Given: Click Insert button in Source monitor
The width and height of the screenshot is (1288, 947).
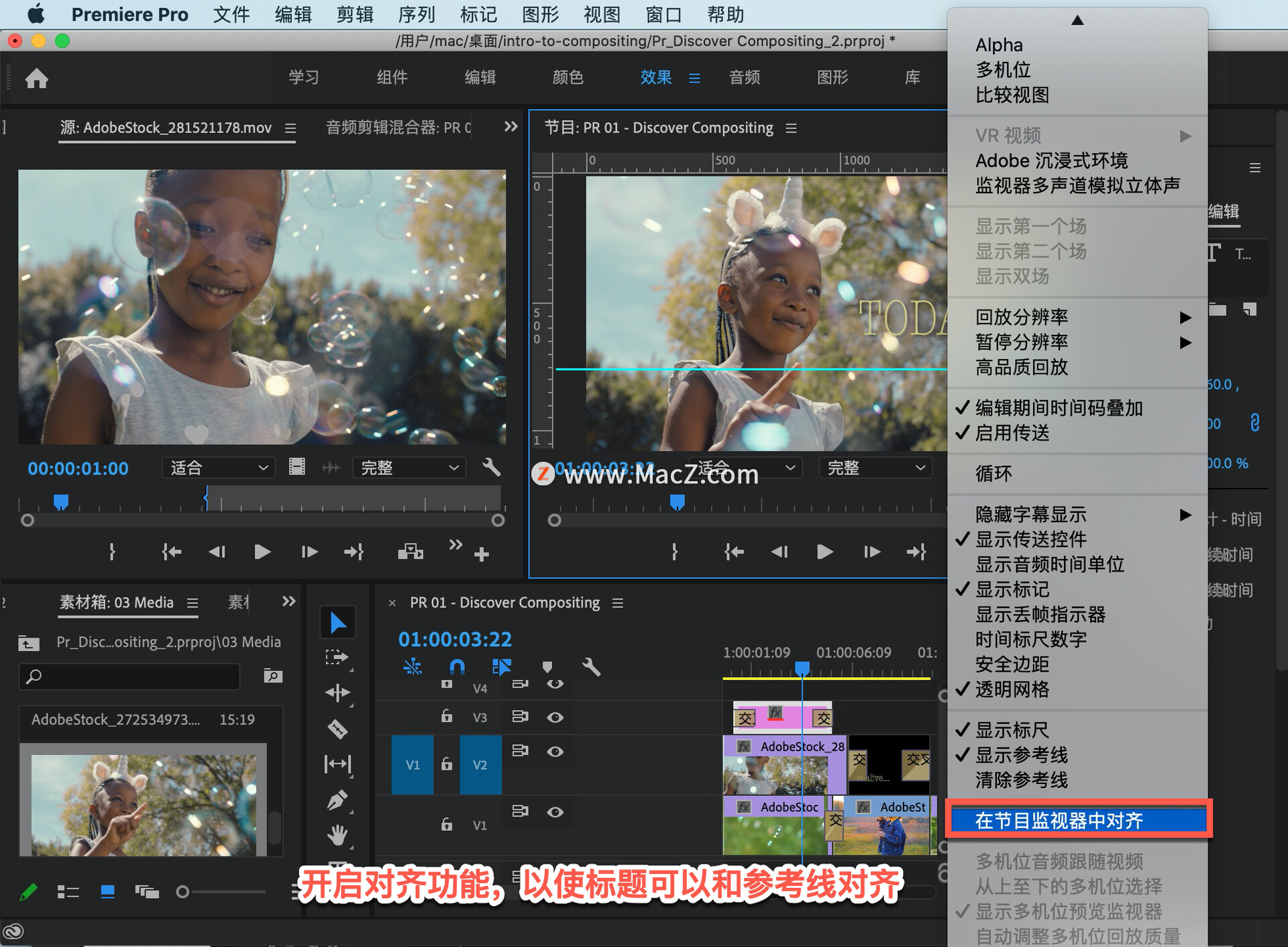Looking at the screenshot, I should [x=411, y=552].
